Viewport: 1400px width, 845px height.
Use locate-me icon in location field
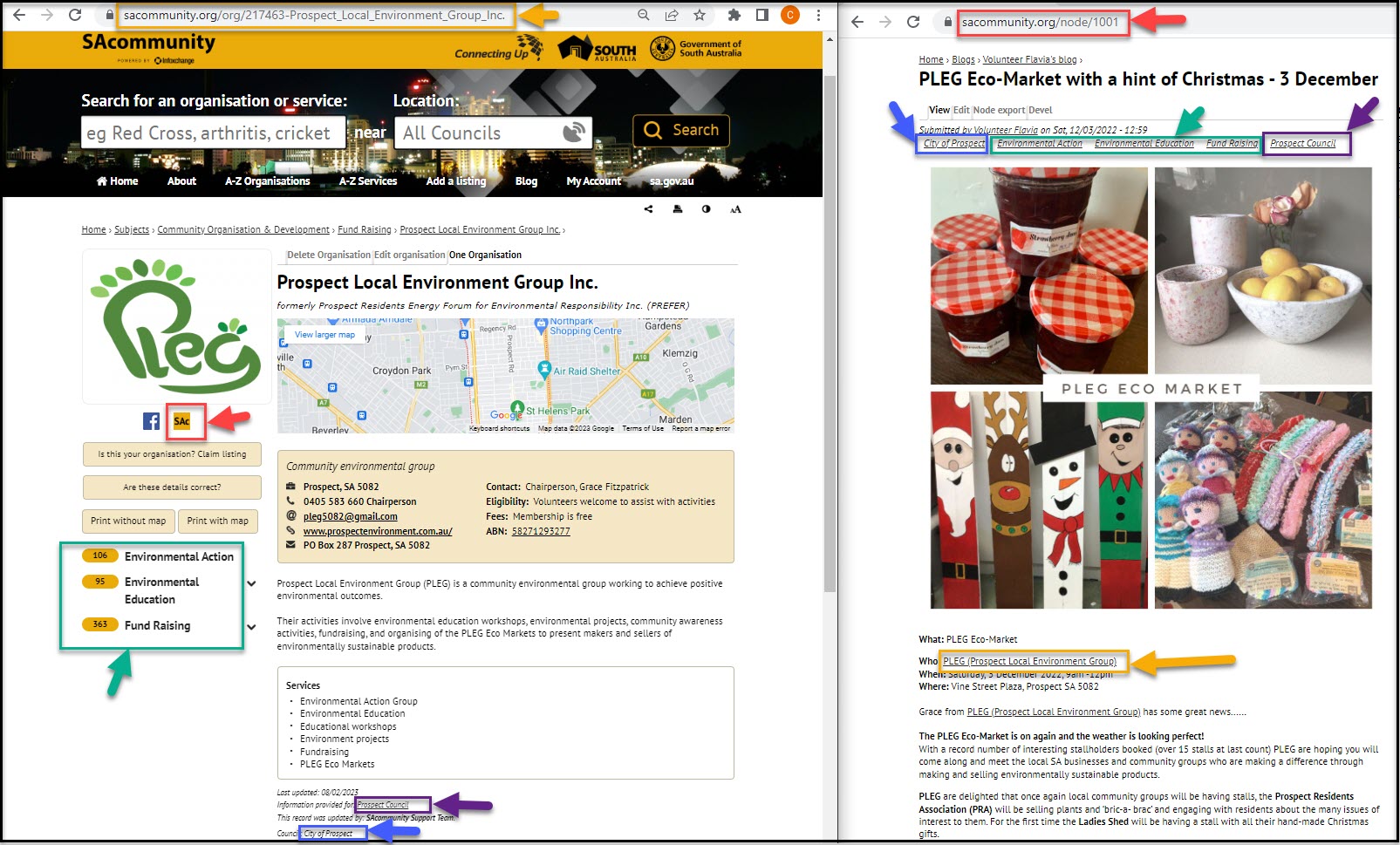[573, 133]
